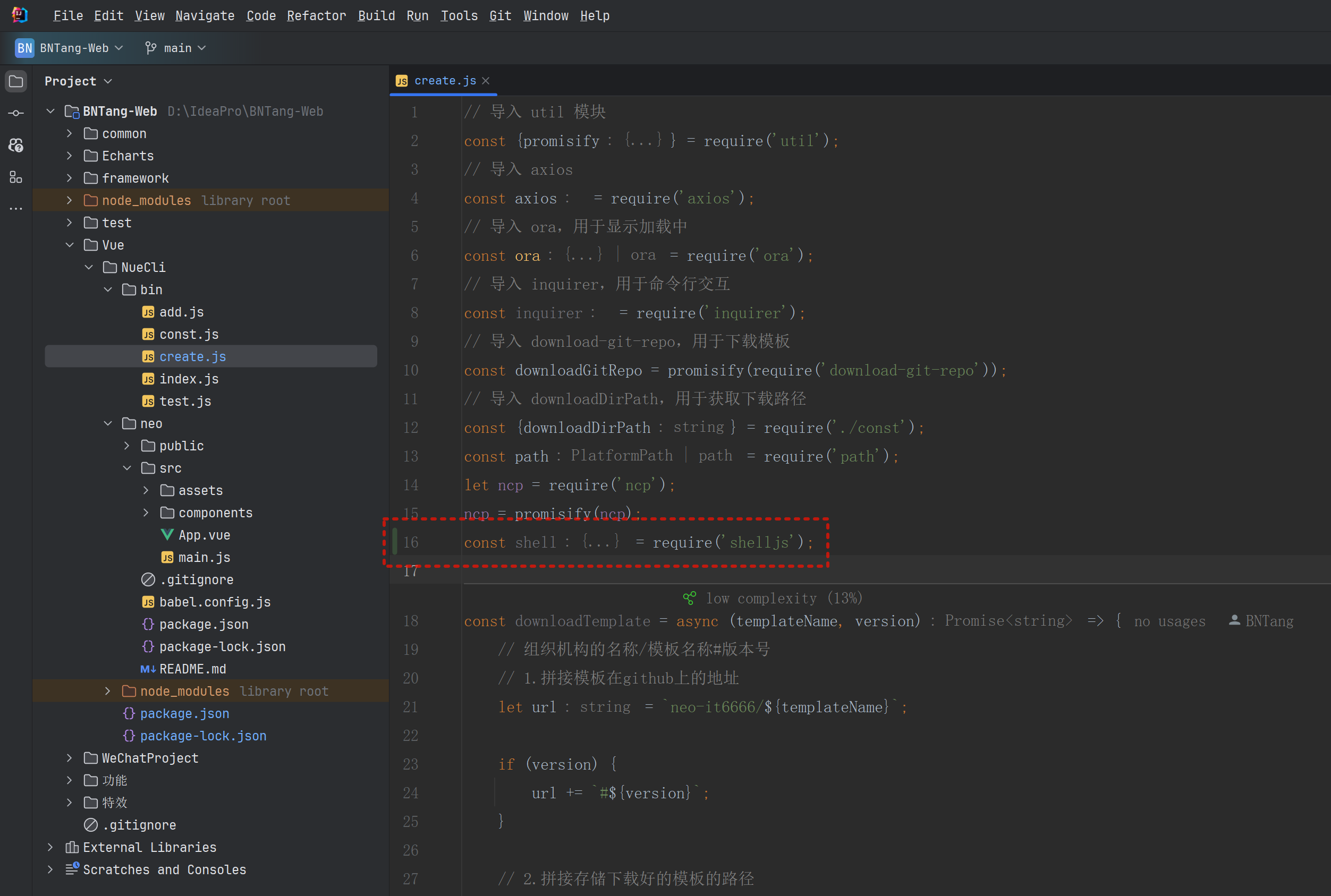The image size is (1331, 896).
Task: Click the More tool windows ellipsis
Action: point(16,209)
